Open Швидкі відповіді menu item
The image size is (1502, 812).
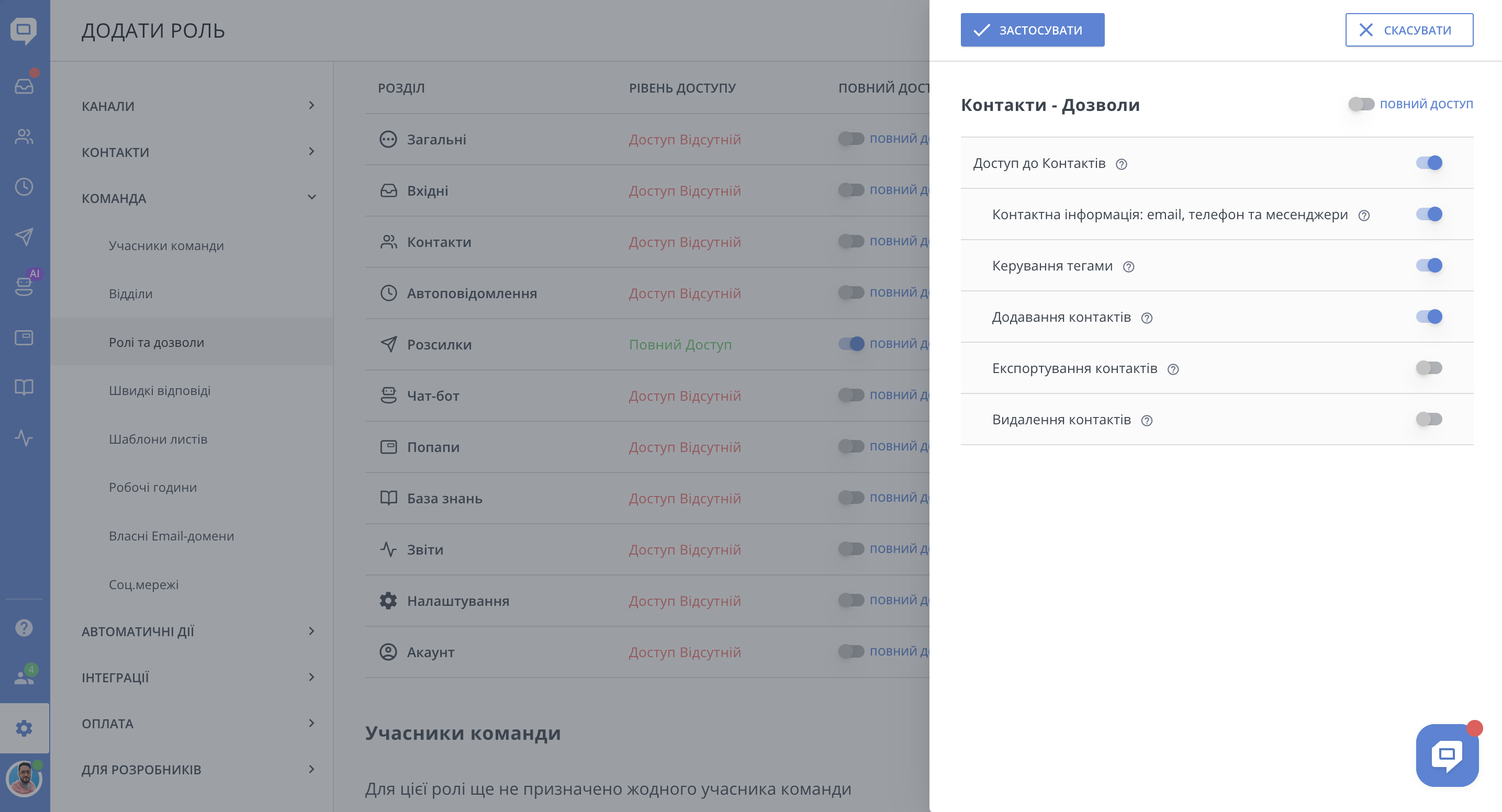click(x=160, y=390)
